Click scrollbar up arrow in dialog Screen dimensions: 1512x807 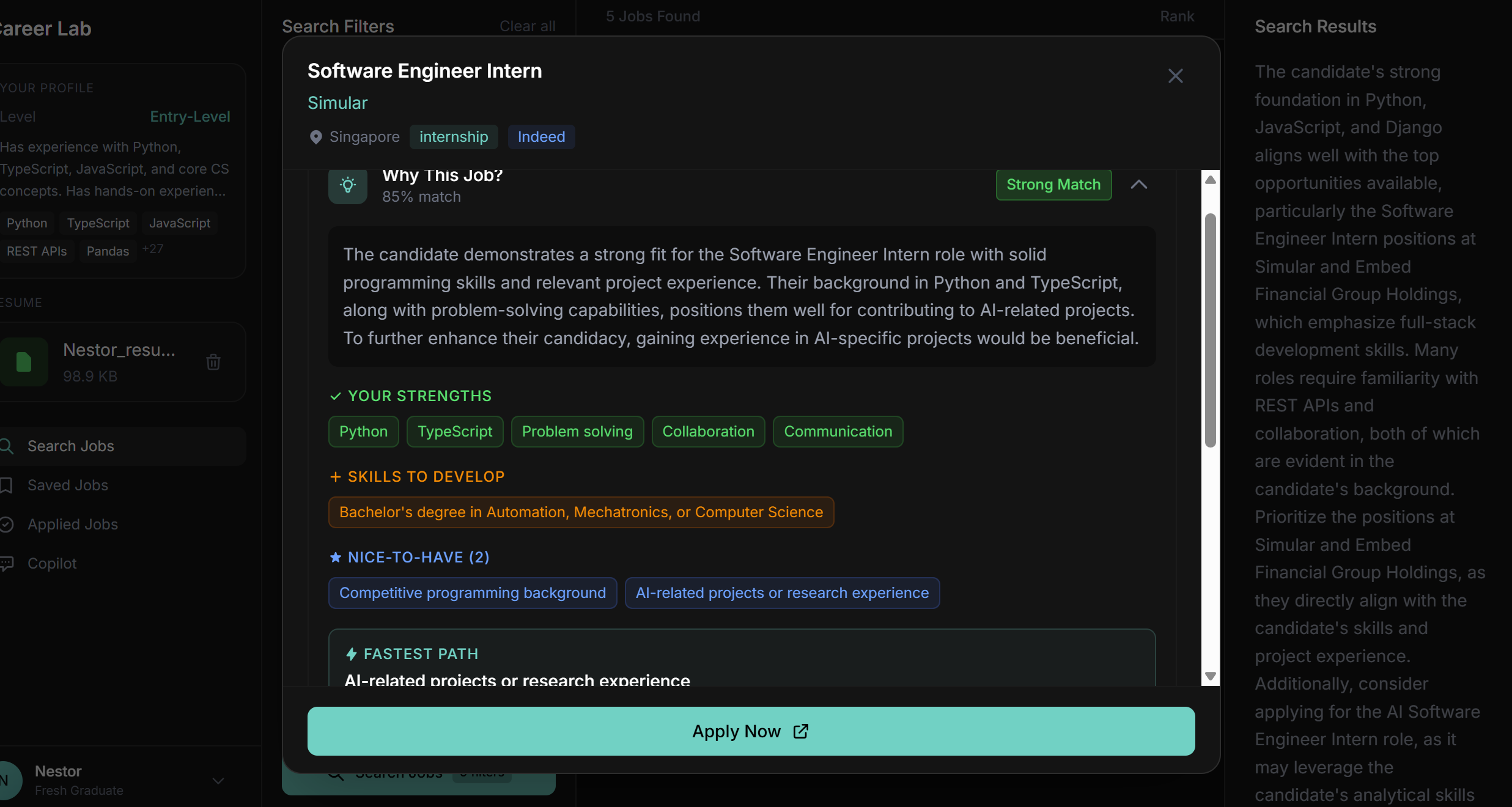tap(1210, 180)
